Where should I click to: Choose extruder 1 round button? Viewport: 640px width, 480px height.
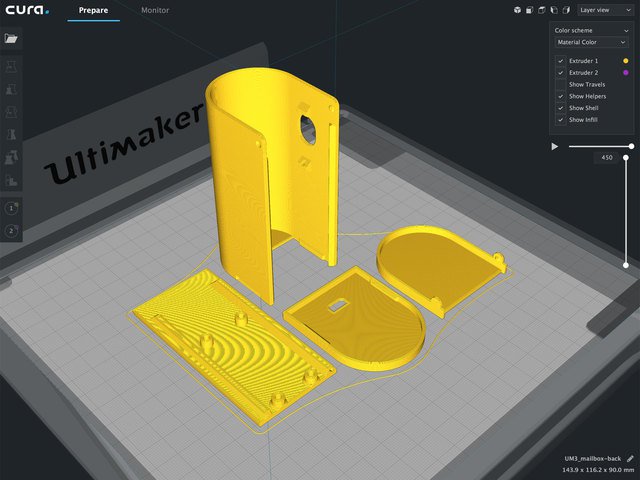[x=11, y=207]
